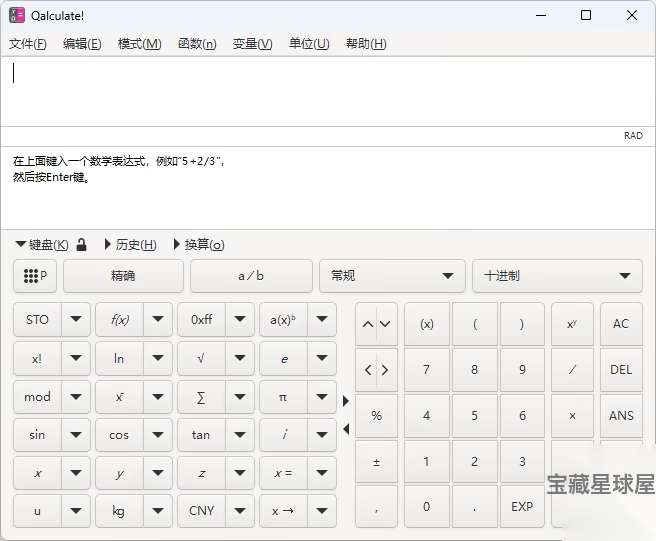Click the up arrow history navigation key

click(367, 324)
